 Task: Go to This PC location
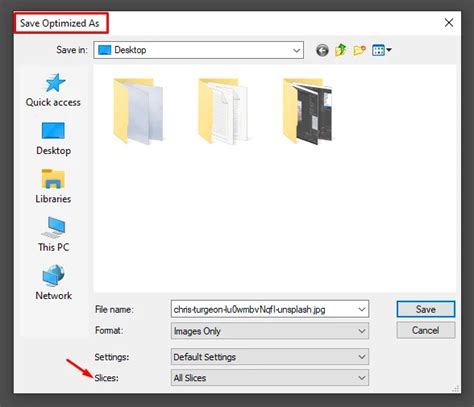point(53,234)
